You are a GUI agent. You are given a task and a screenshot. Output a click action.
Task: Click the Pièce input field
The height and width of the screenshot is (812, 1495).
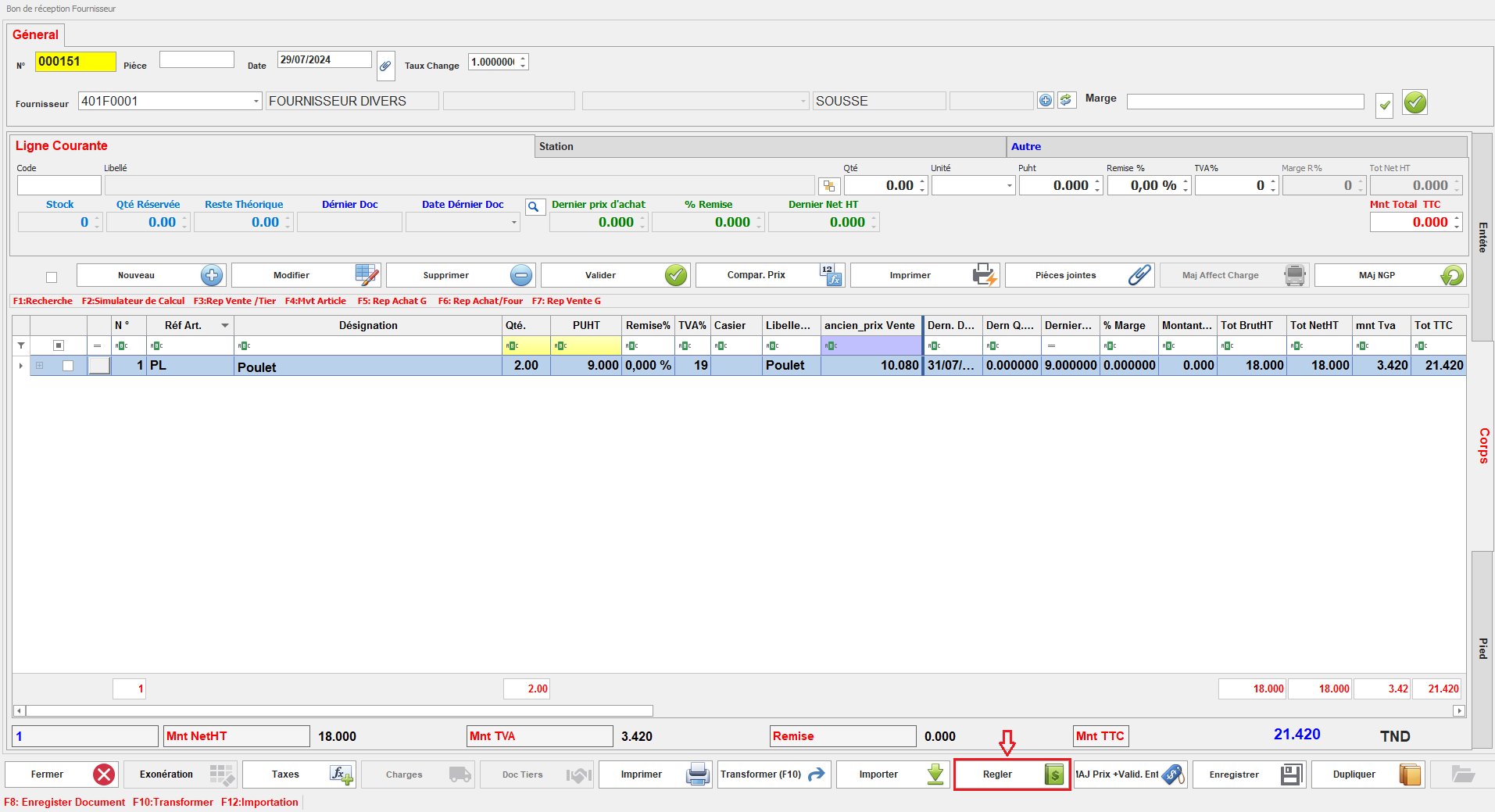point(197,60)
